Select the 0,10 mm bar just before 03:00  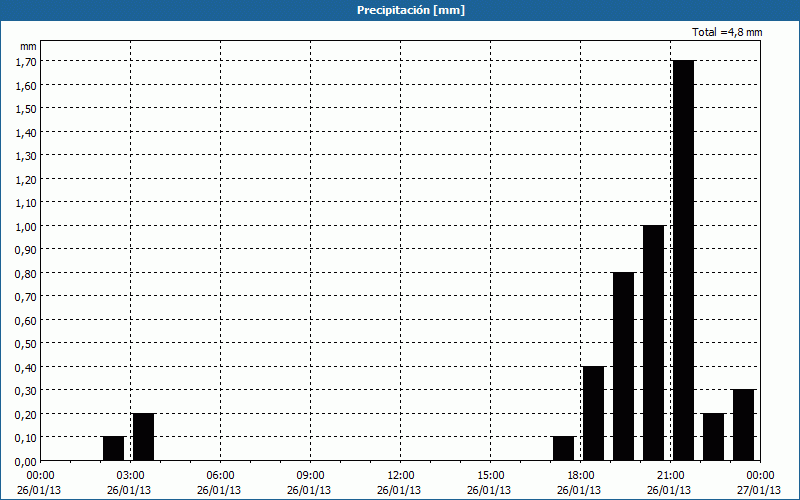(113, 448)
